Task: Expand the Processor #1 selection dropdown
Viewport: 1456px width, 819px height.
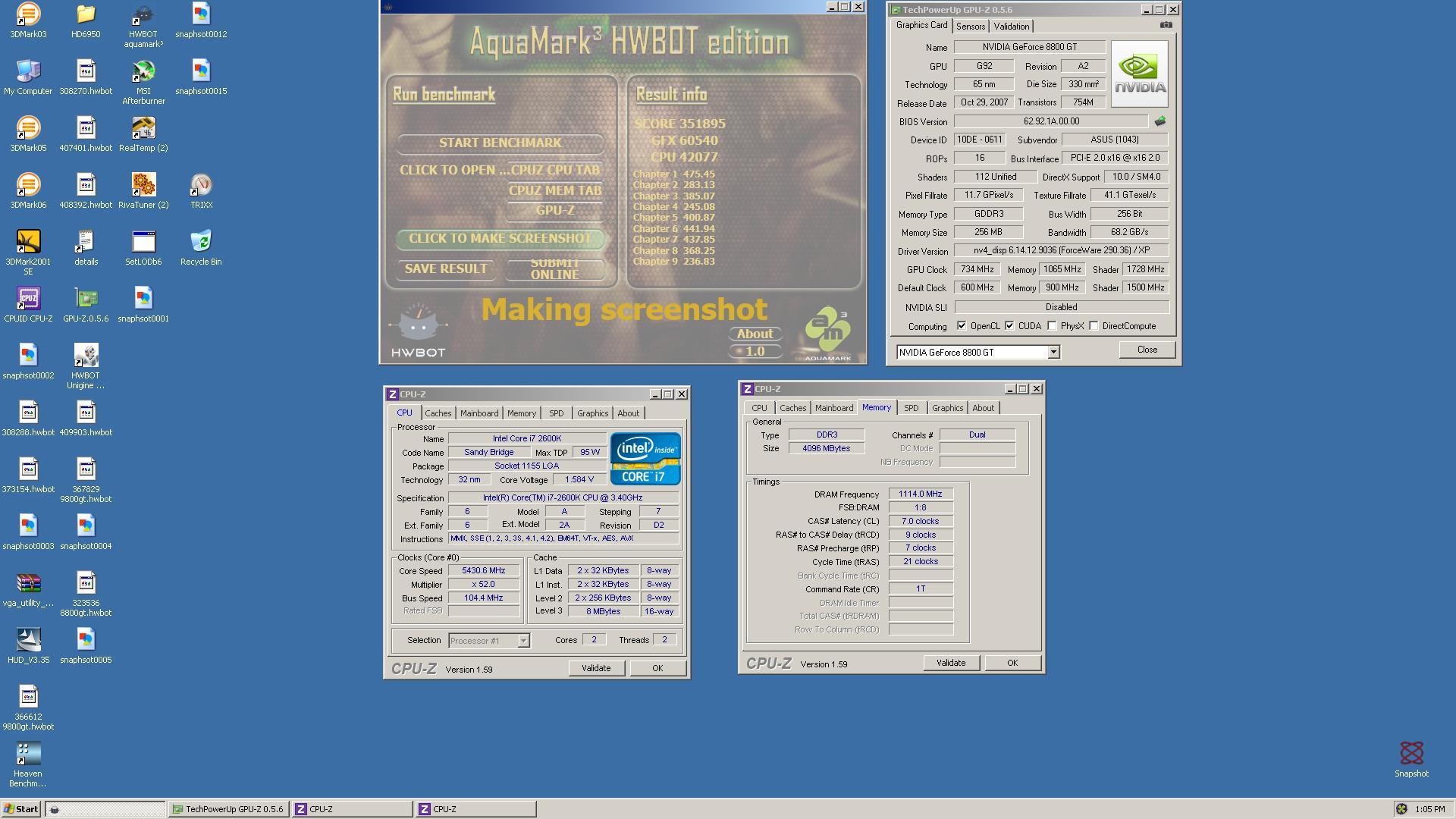Action: point(523,641)
